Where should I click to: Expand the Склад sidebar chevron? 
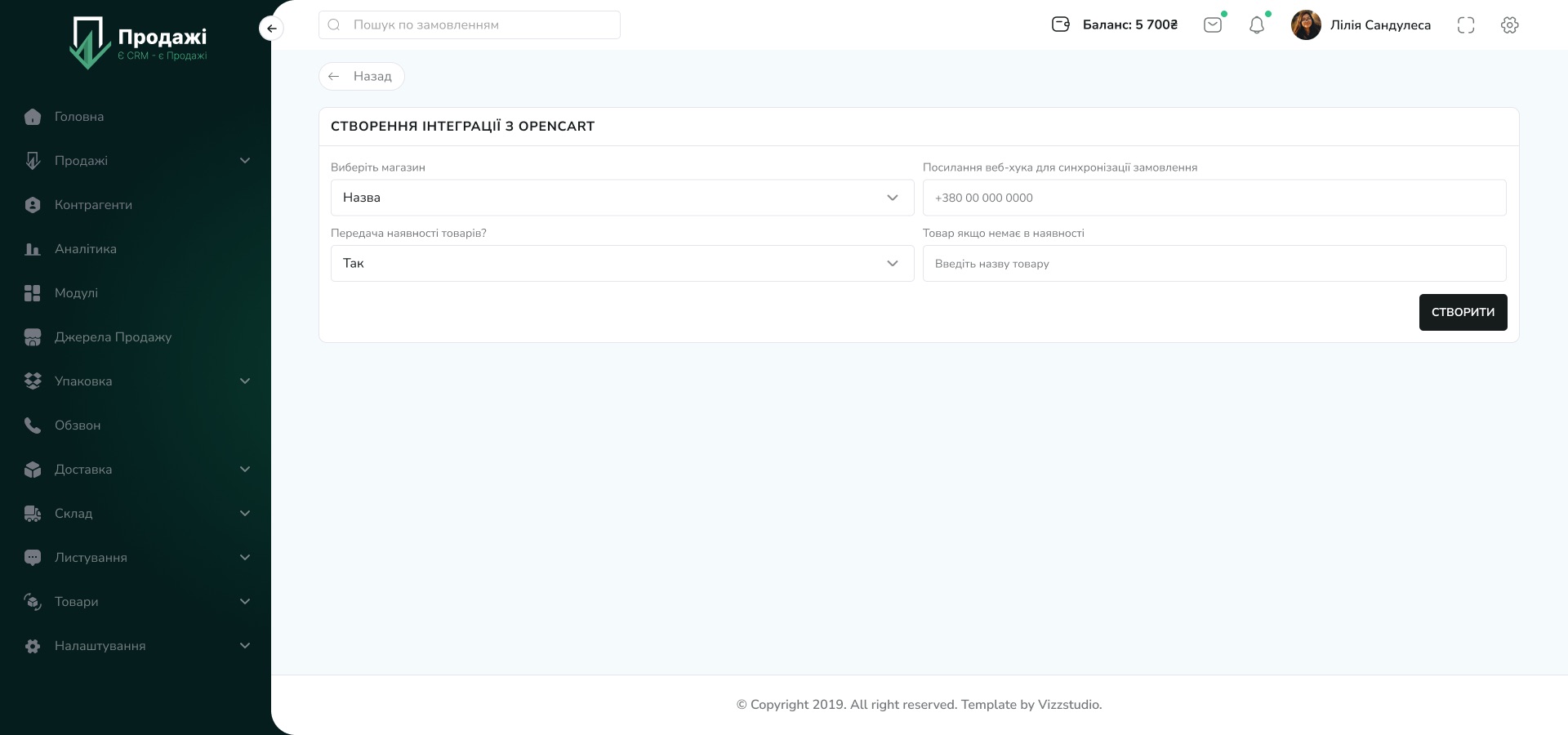pyautogui.click(x=245, y=514)
